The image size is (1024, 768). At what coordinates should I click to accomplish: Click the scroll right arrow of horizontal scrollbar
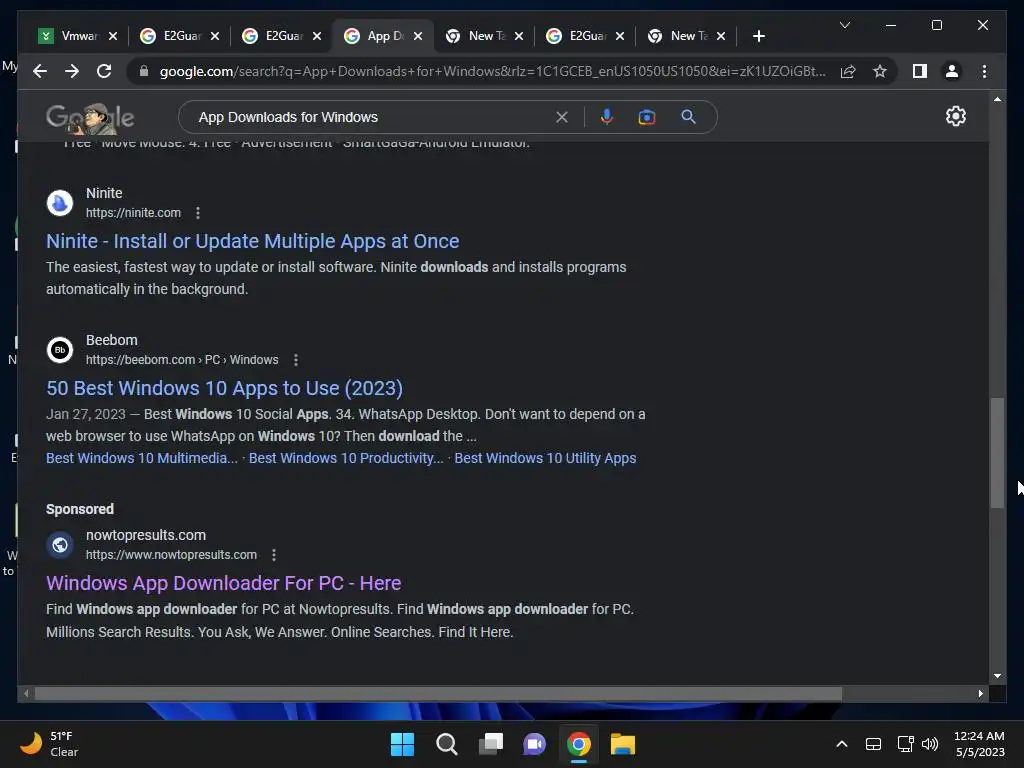pos(980,694)
